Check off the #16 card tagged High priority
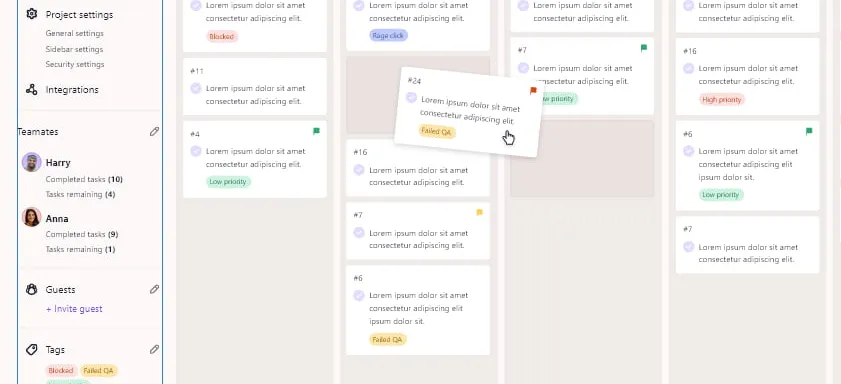Screen dimensions: 841x384 (x=689, y=69)
